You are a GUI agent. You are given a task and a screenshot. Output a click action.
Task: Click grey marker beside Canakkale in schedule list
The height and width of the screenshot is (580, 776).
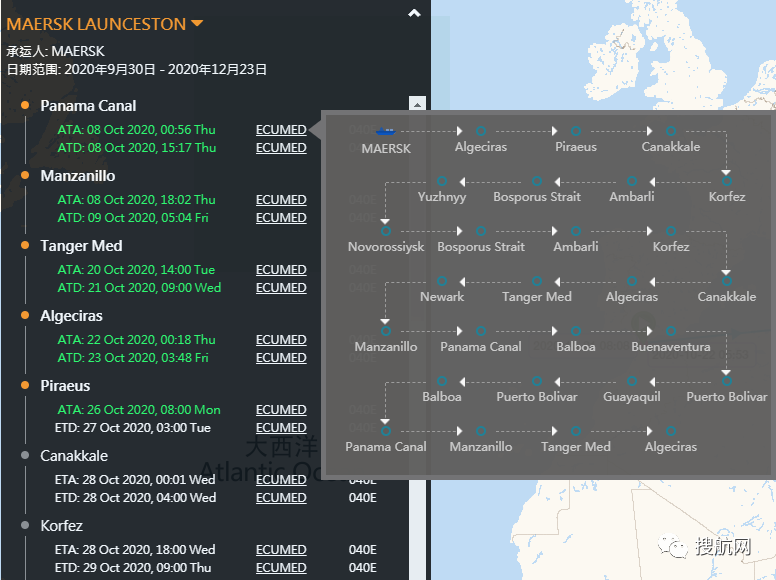(25, 456)
